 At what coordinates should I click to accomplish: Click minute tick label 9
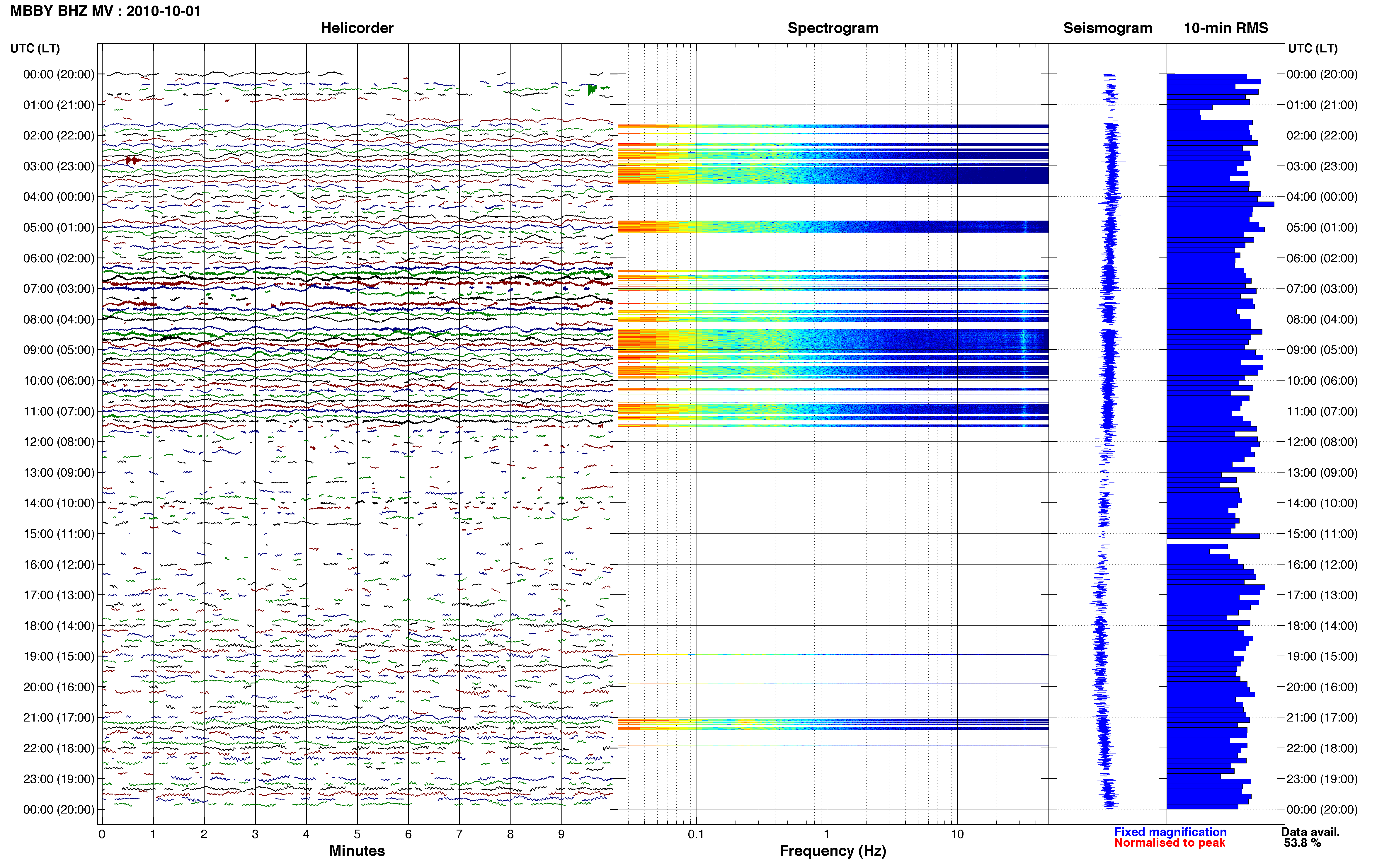561,834
